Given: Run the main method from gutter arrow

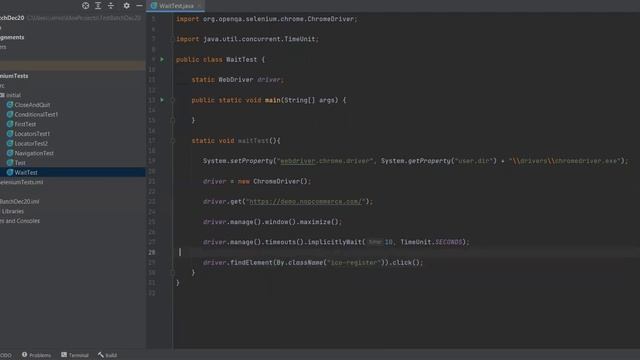Looking at the screenshot, I should [162, 100].
